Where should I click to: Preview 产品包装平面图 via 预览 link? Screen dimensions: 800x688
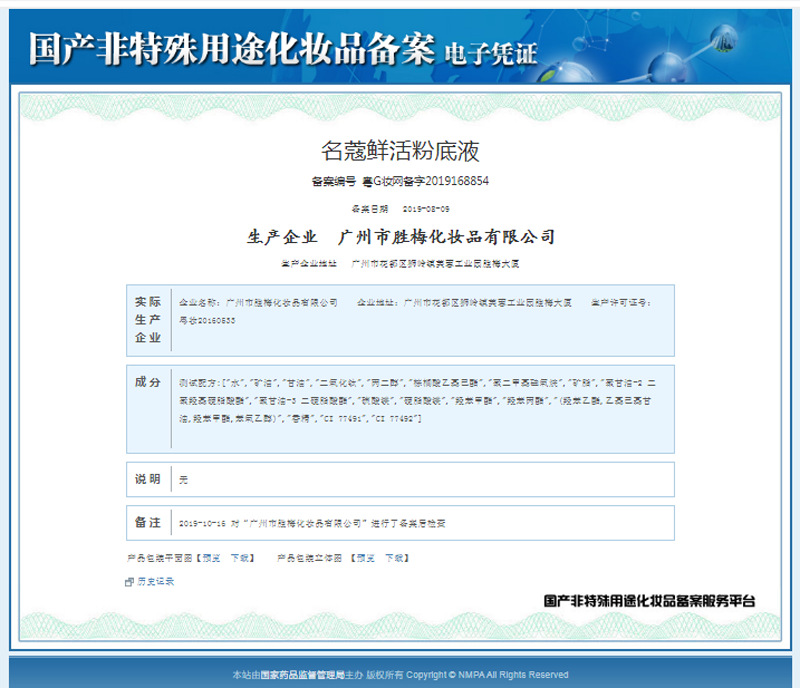click(211, 558)
